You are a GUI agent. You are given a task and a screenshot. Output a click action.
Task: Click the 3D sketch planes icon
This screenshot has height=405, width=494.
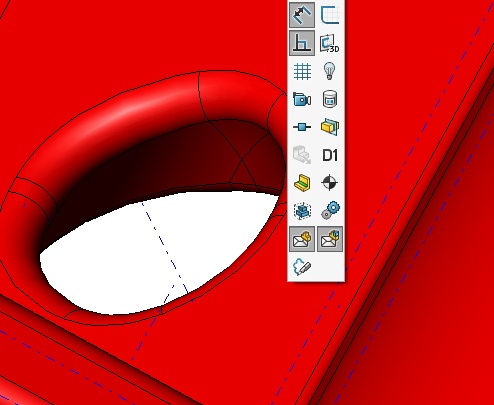point(330,43)
